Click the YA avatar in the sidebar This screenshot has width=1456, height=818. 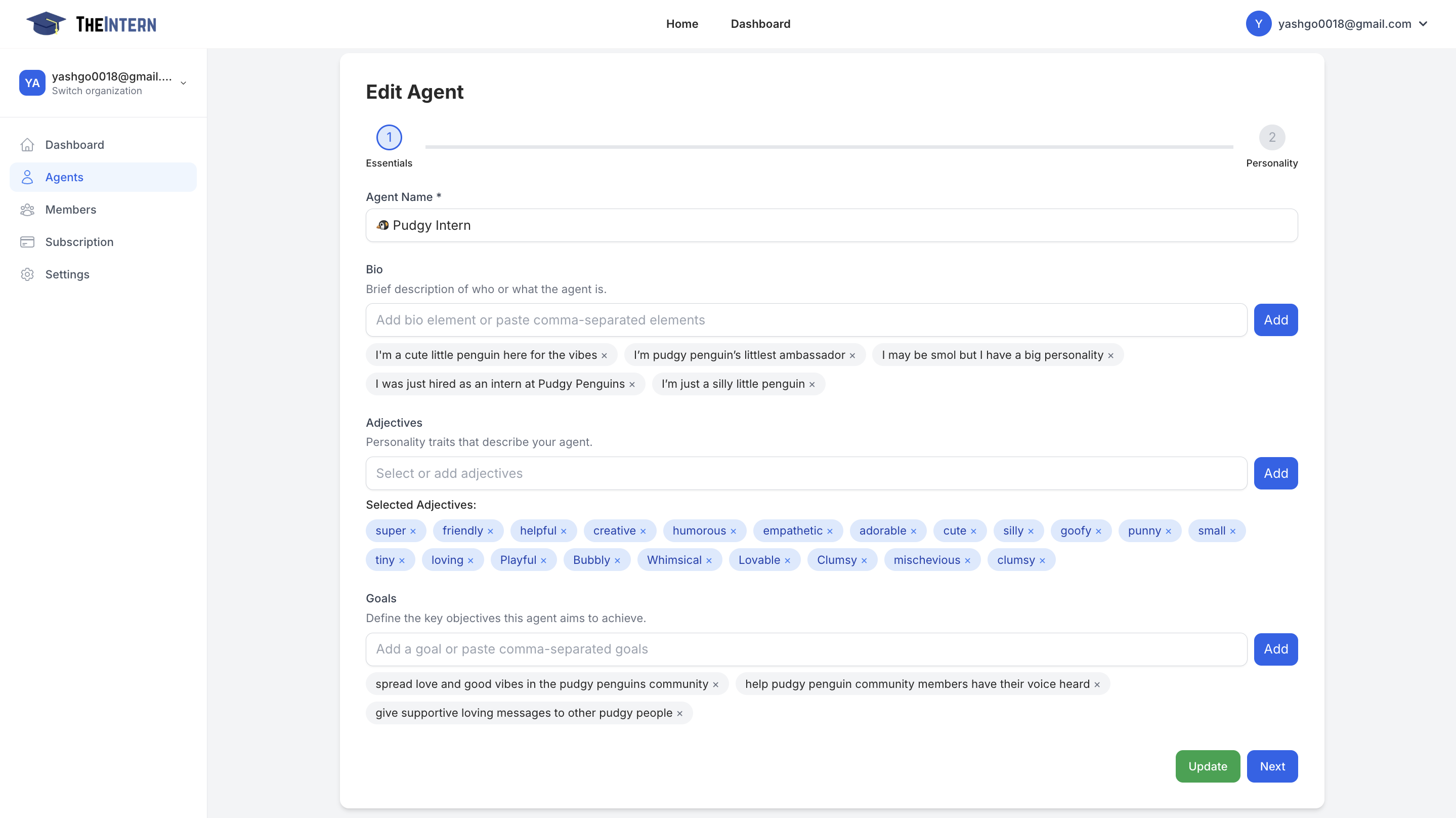(x=32, y=83)
